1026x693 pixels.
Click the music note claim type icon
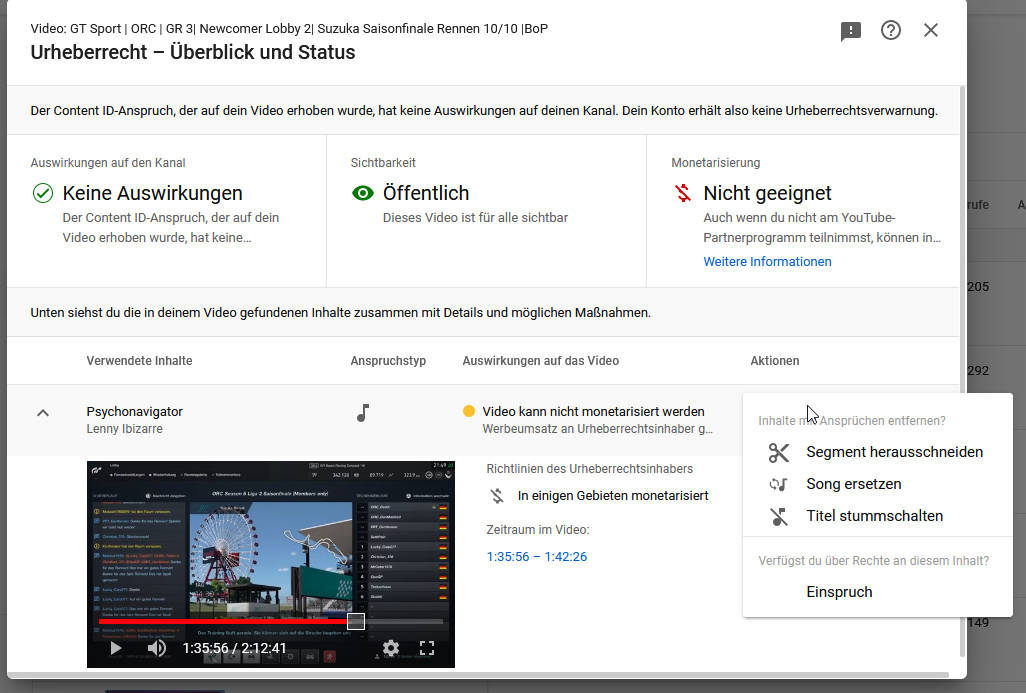(x=363, y=413)
